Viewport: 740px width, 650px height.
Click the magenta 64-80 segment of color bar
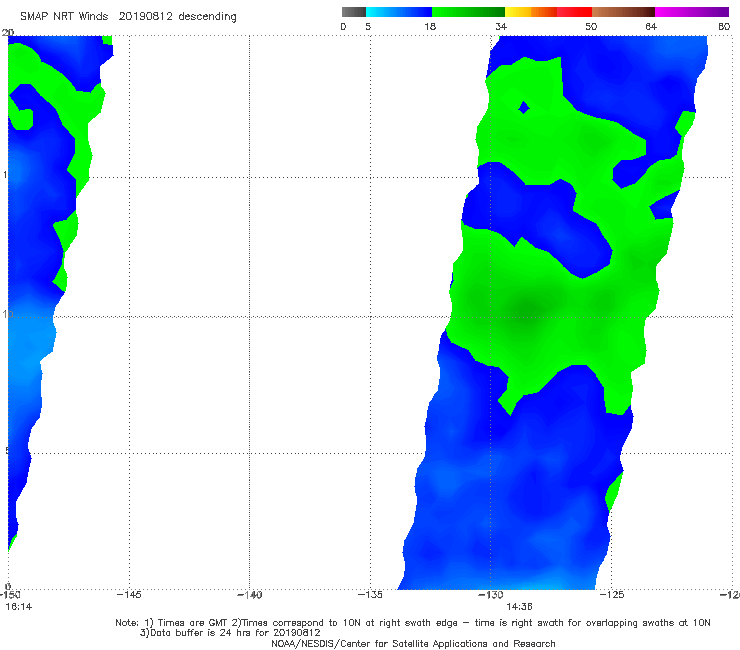click(692, 12)
